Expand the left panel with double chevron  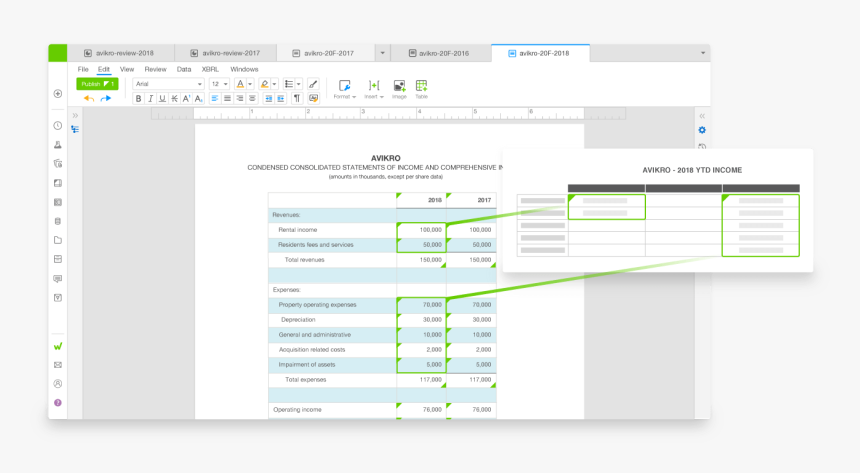click(x=75, y=115)
